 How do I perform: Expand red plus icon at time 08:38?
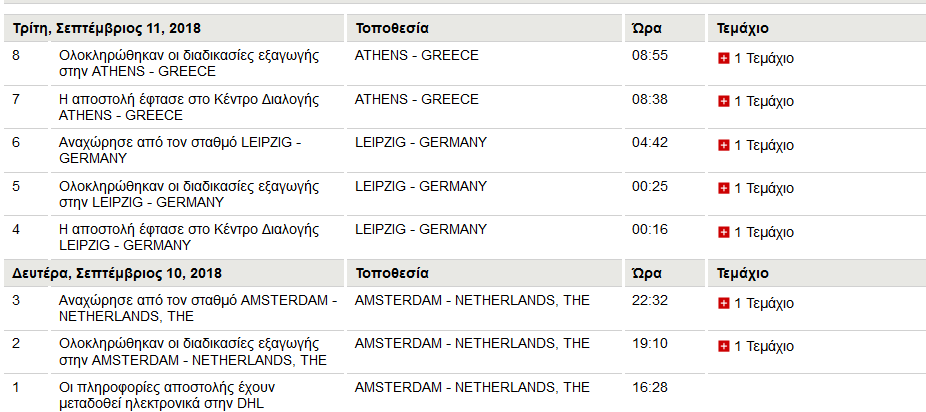723,102
